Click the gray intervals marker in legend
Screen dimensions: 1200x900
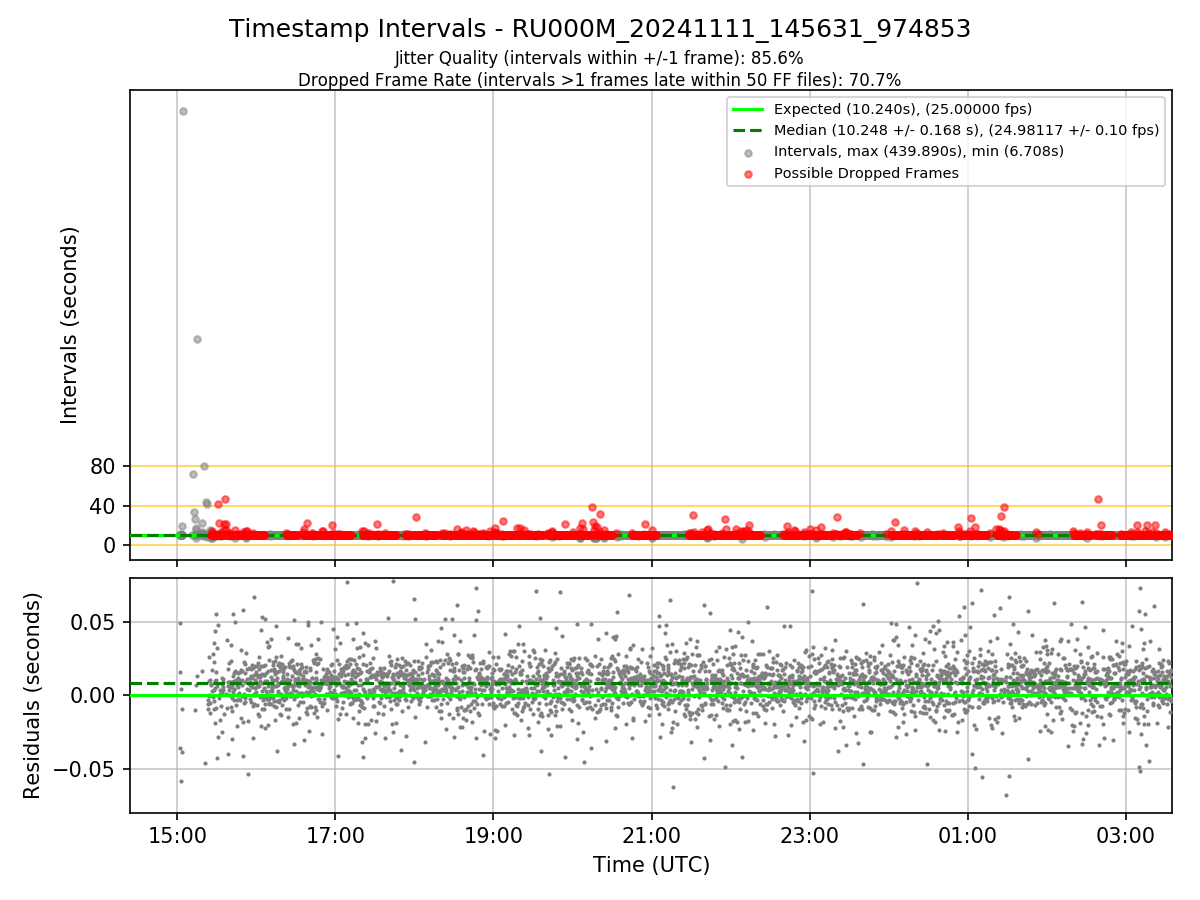coord(748,152)
